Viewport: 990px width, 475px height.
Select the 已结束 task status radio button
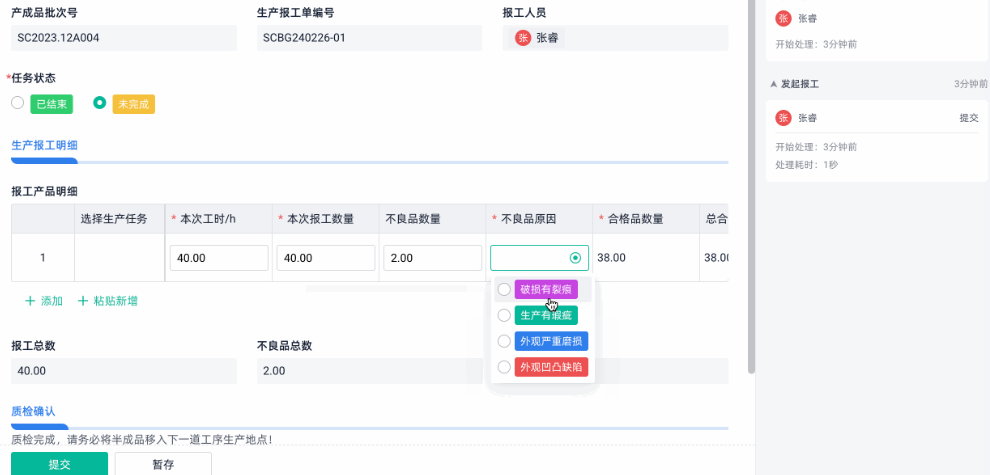tap(18, 103)
